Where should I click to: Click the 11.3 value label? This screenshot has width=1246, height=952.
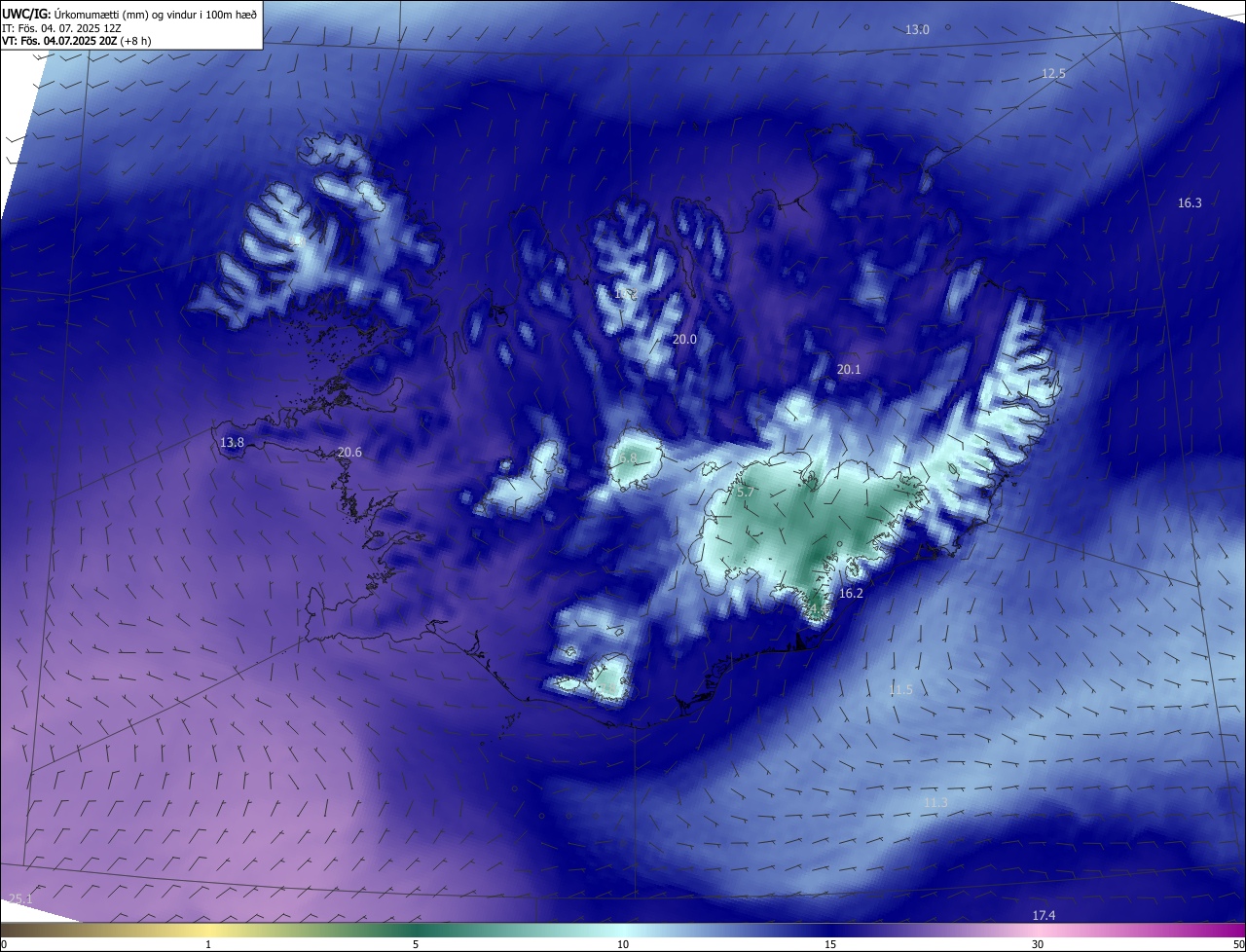click(x=935, y=803)
